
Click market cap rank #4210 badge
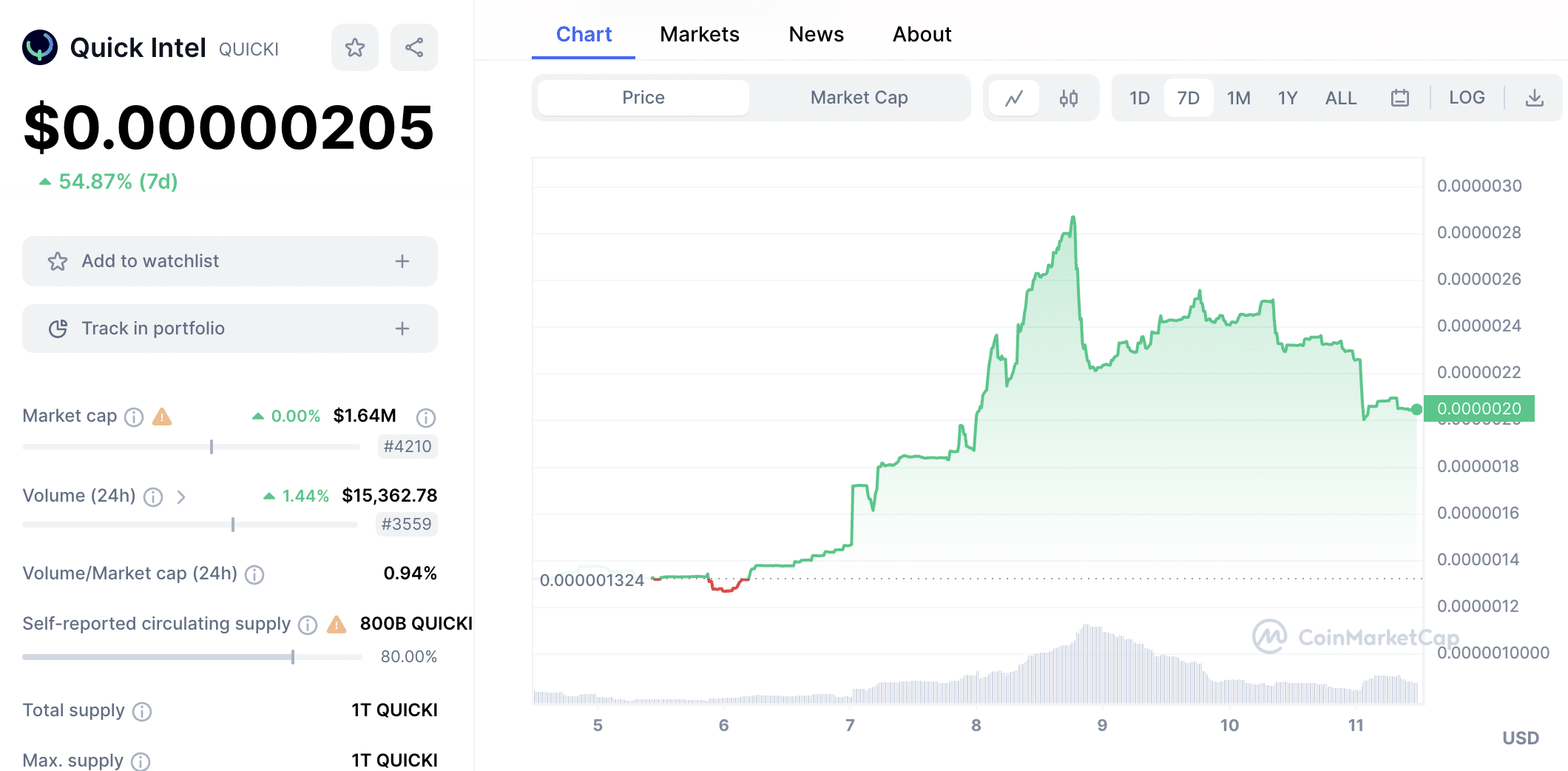408,446
